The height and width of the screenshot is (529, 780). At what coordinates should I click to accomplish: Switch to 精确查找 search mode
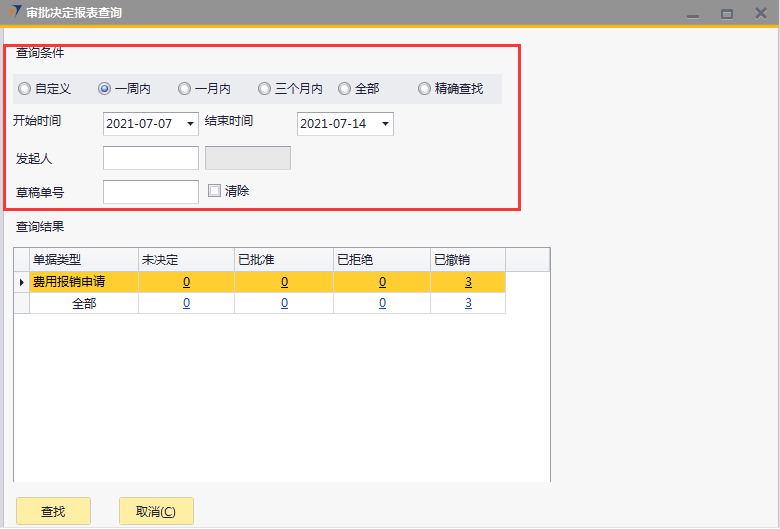pos(425,89)
